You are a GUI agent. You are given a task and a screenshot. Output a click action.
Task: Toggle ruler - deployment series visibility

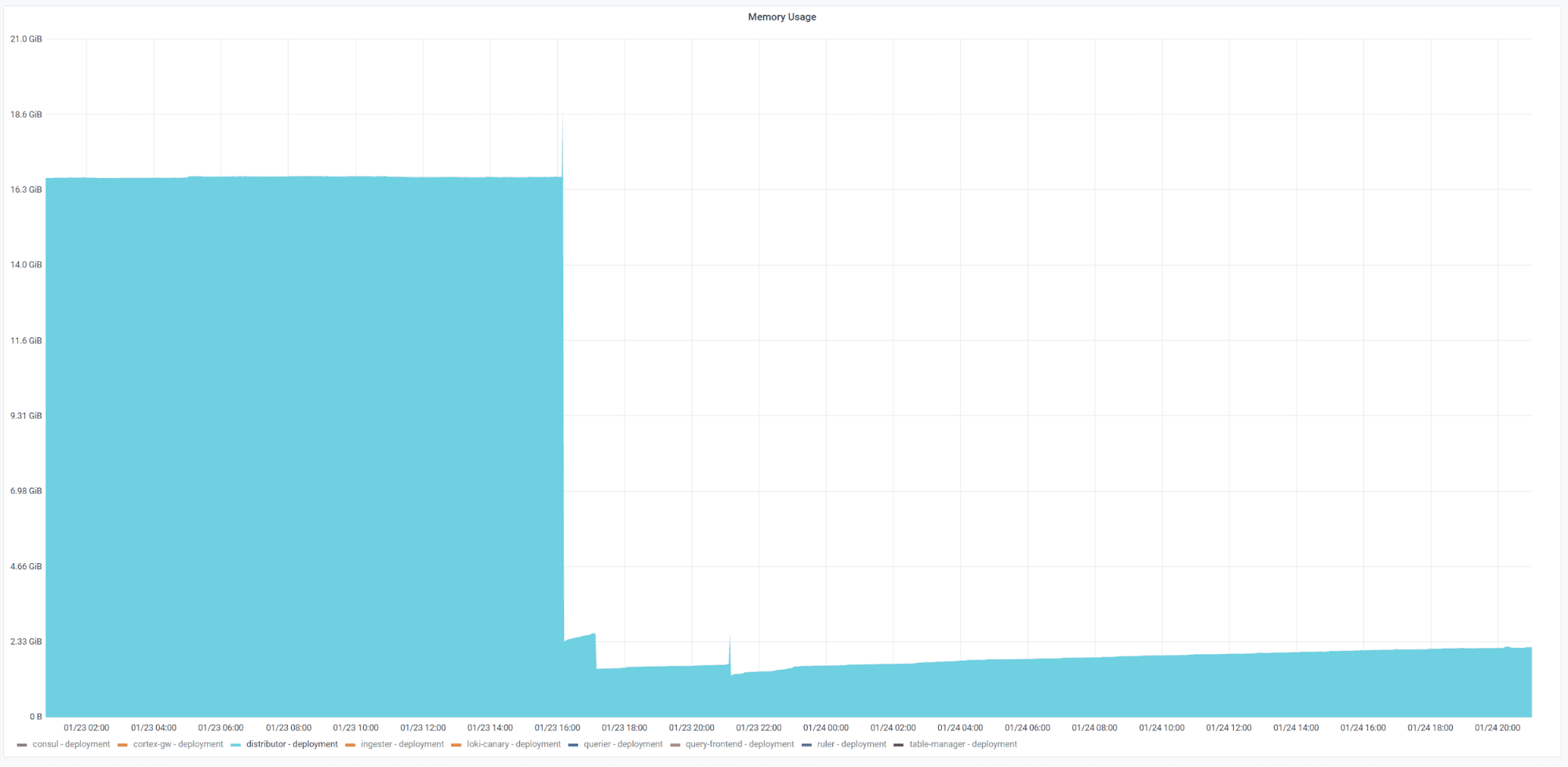pyautogui.click(x=851, y=744)
